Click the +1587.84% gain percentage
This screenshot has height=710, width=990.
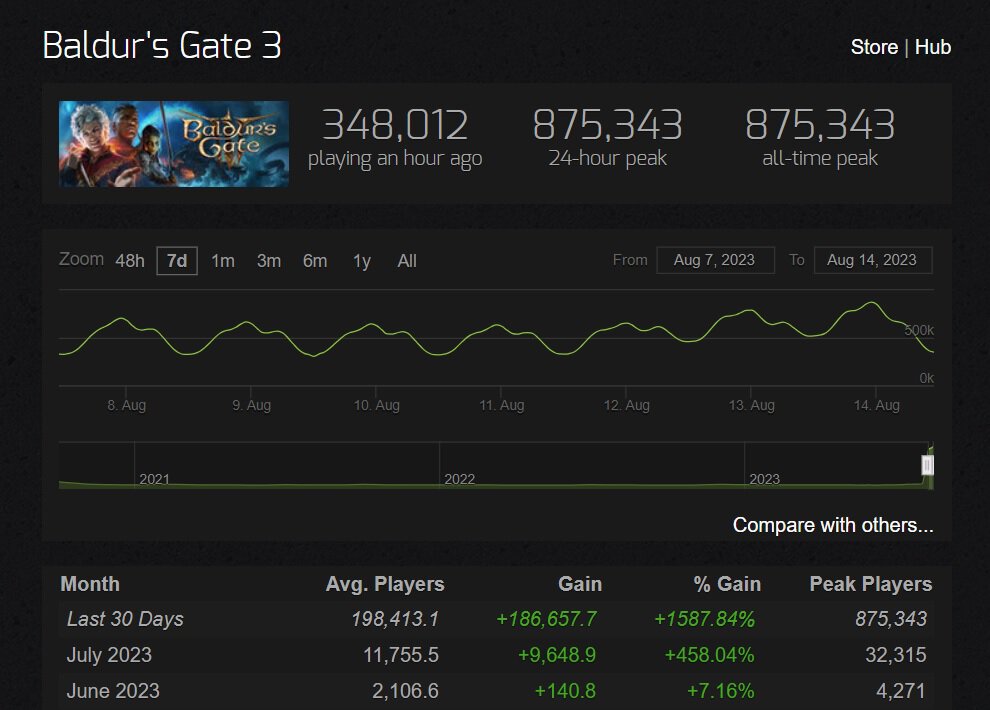coord(704,619)
